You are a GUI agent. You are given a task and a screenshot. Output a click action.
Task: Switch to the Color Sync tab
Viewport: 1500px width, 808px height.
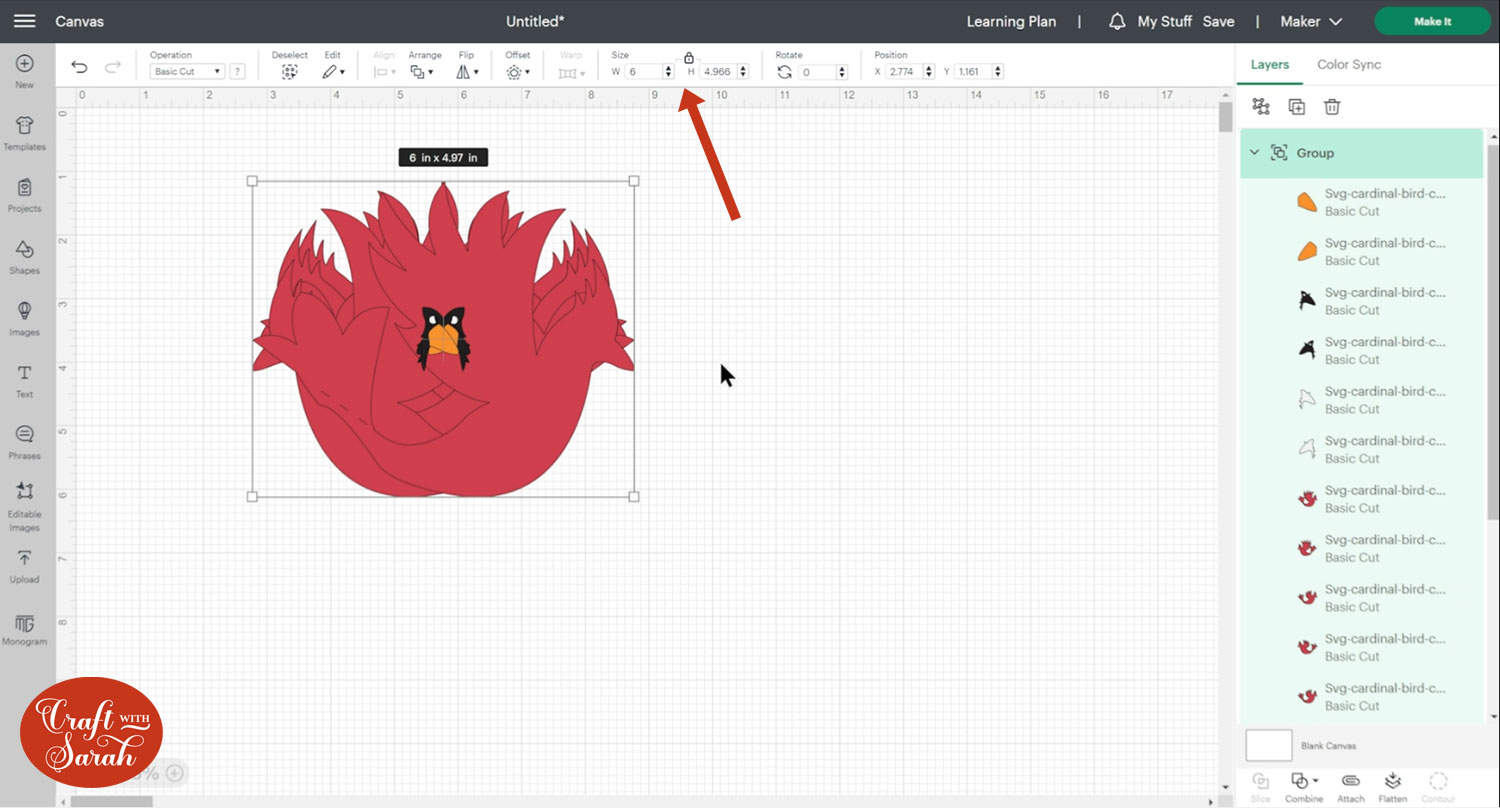(1348, 64)
